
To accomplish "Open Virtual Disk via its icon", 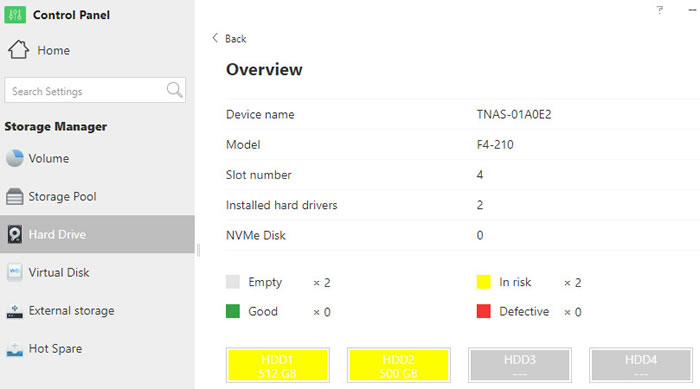I will pyautogui.click(x=14, y=272).
